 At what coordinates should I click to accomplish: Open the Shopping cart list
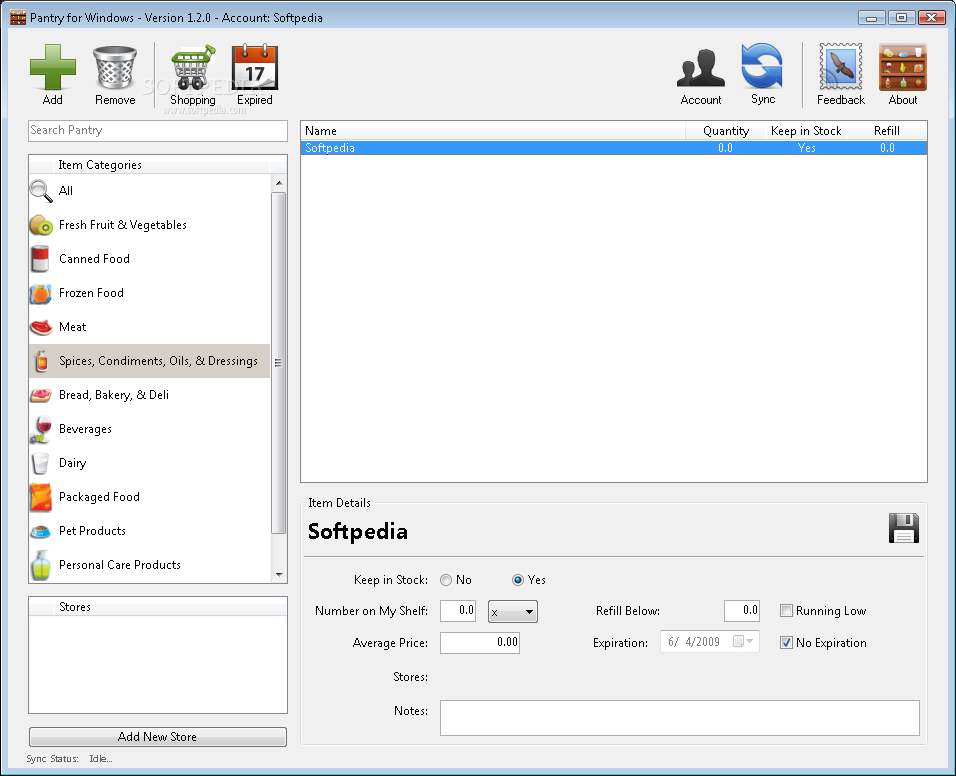coord(193,67)
